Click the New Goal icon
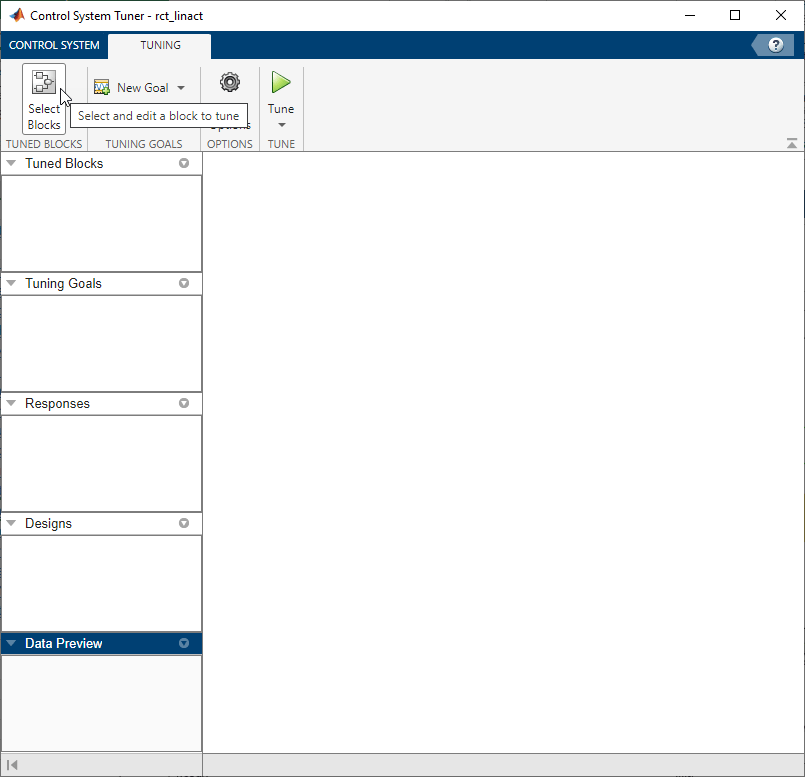This screenshot has height=777, width=805. (102, 87)
